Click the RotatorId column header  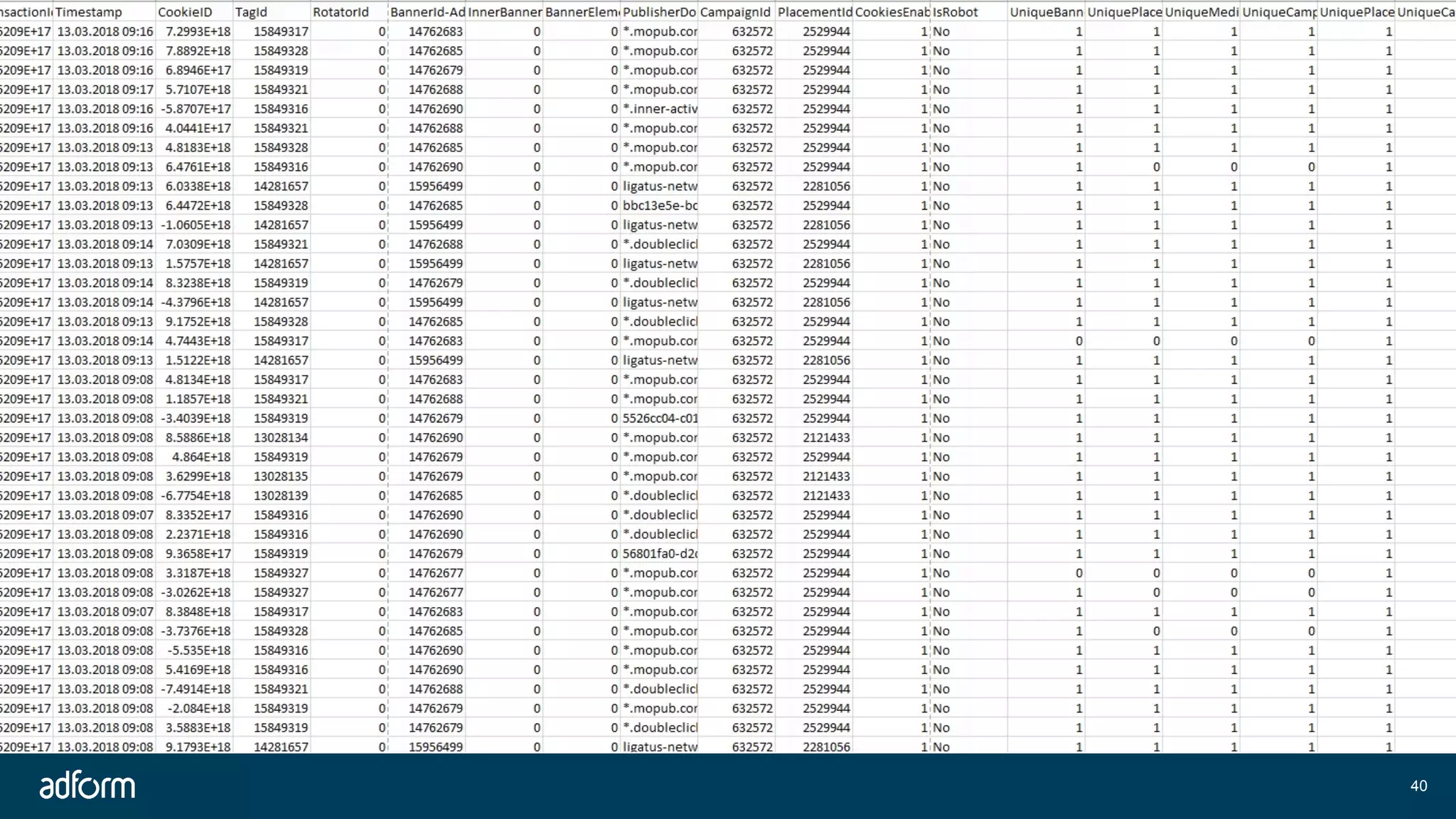click(x=341, y=12)
